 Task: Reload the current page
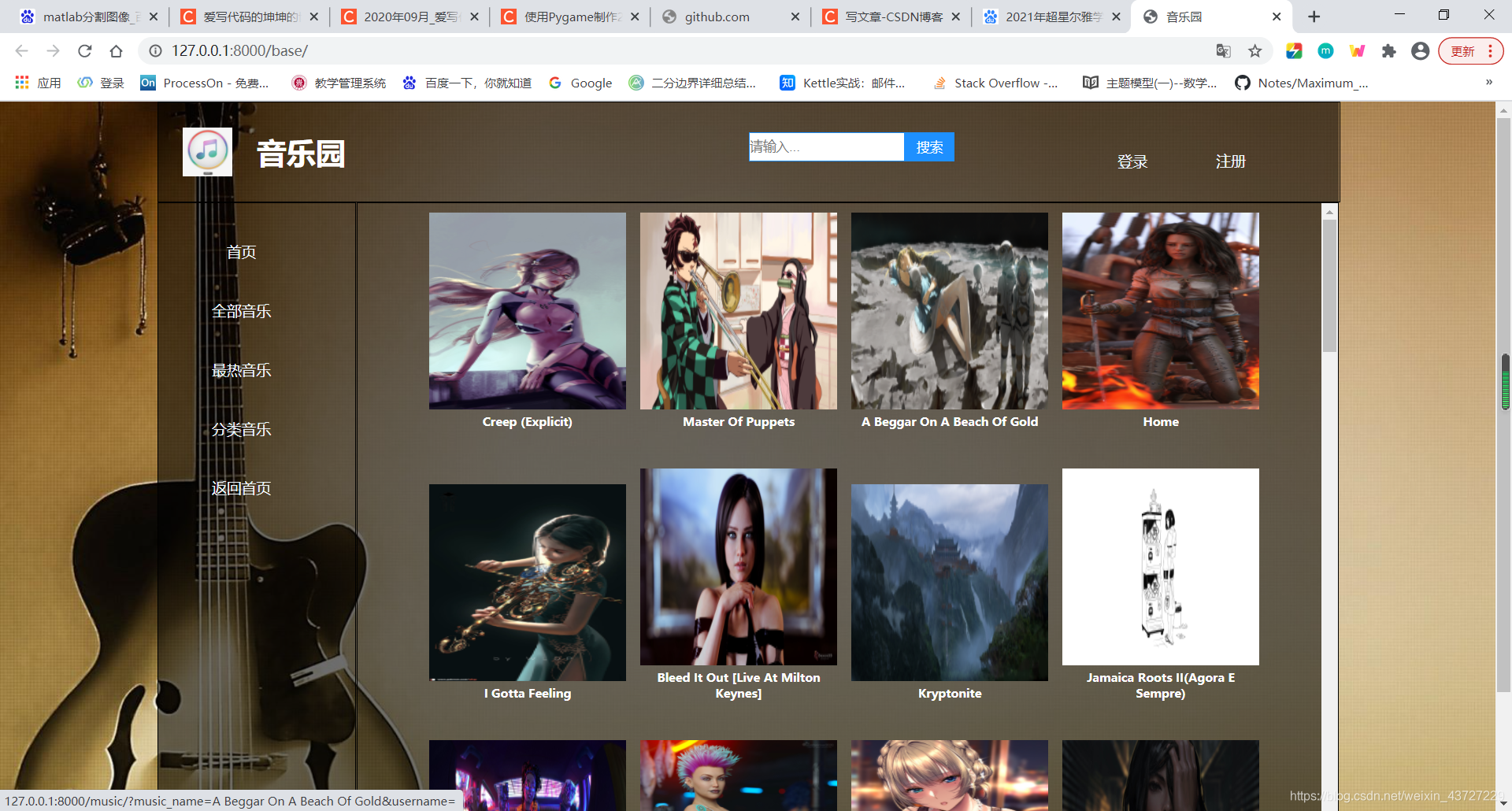click(x=84, y=51)
